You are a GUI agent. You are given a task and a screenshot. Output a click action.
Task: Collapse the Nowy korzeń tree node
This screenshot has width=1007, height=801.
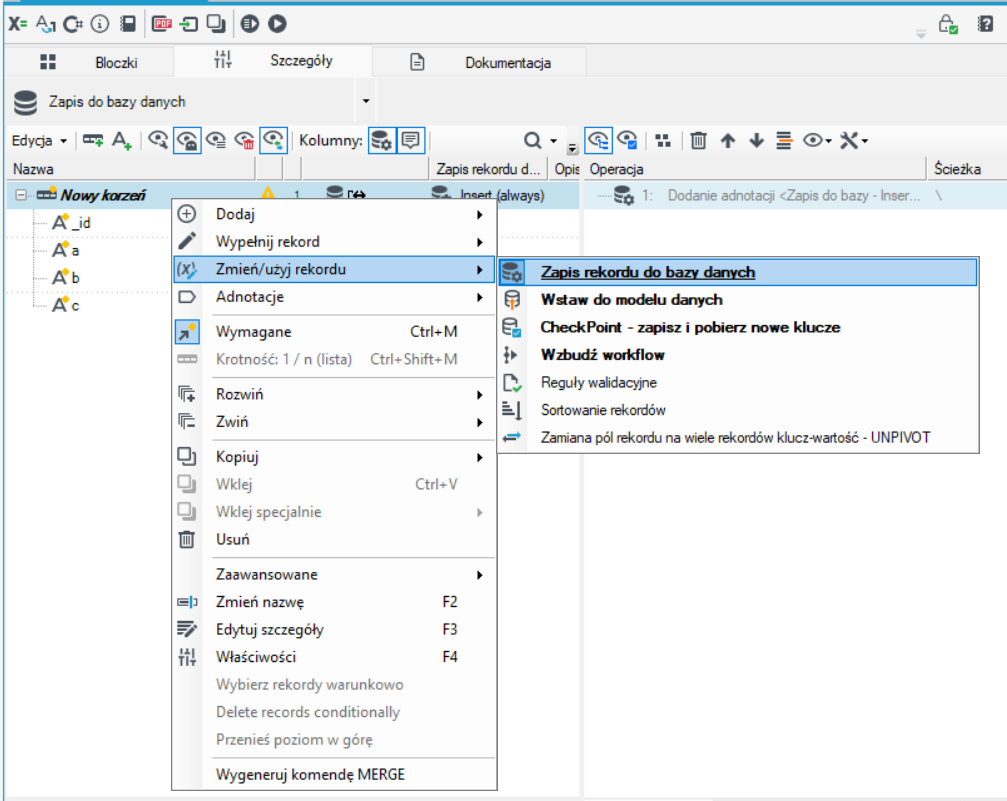pos(21,195)
